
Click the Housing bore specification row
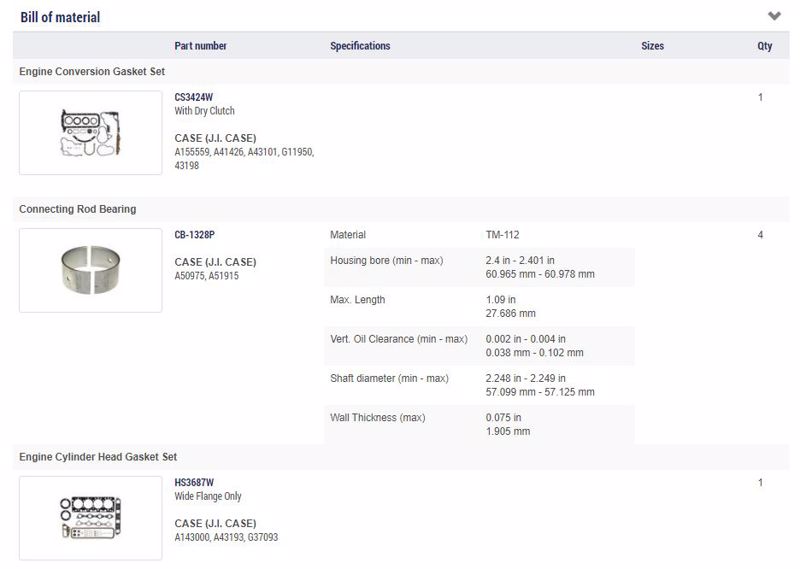(480, 267)
